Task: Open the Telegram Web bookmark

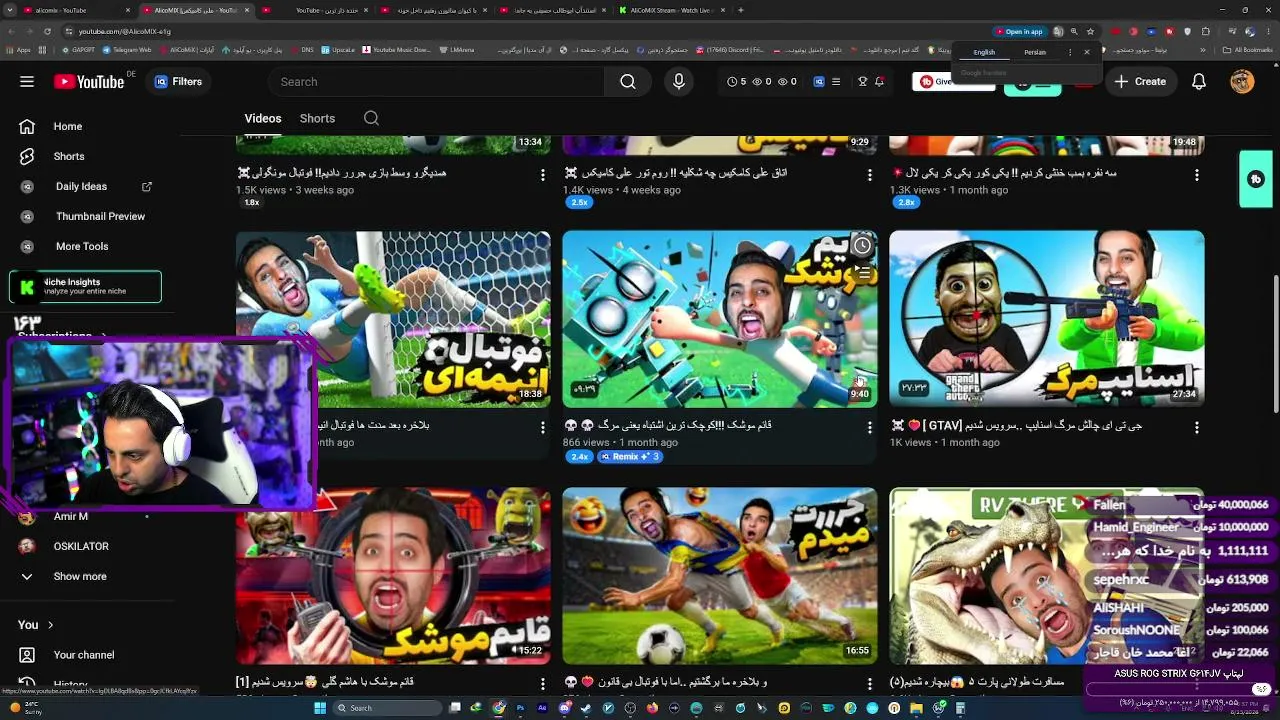Action: tap(127, 50)
